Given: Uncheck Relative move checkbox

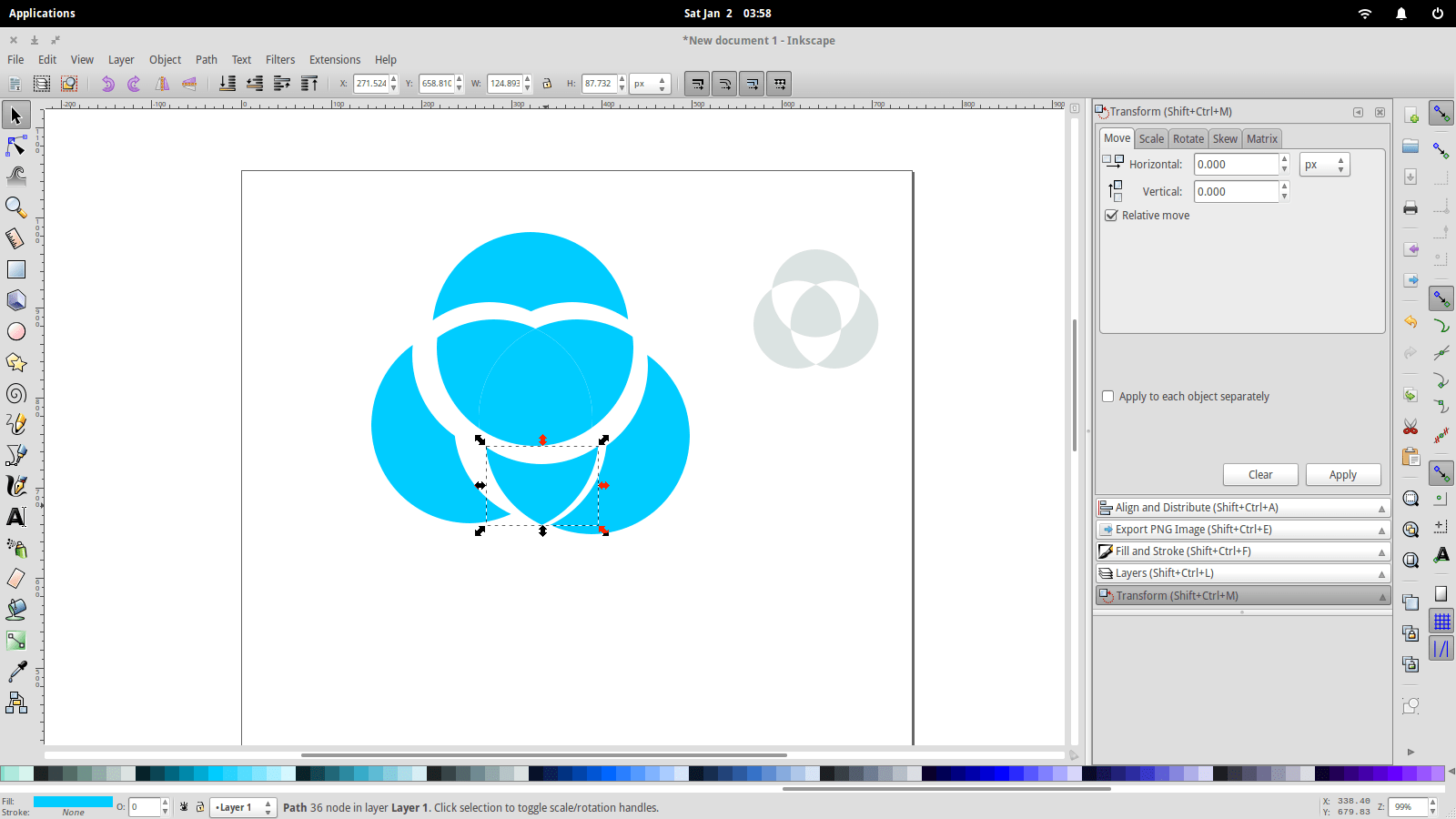Looking at the screenshot, I should tap(1111, 216).
